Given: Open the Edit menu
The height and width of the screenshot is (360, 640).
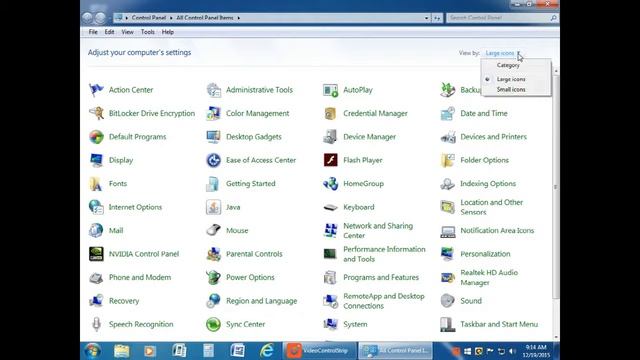Looking at the screenshot, I should 109,32.
